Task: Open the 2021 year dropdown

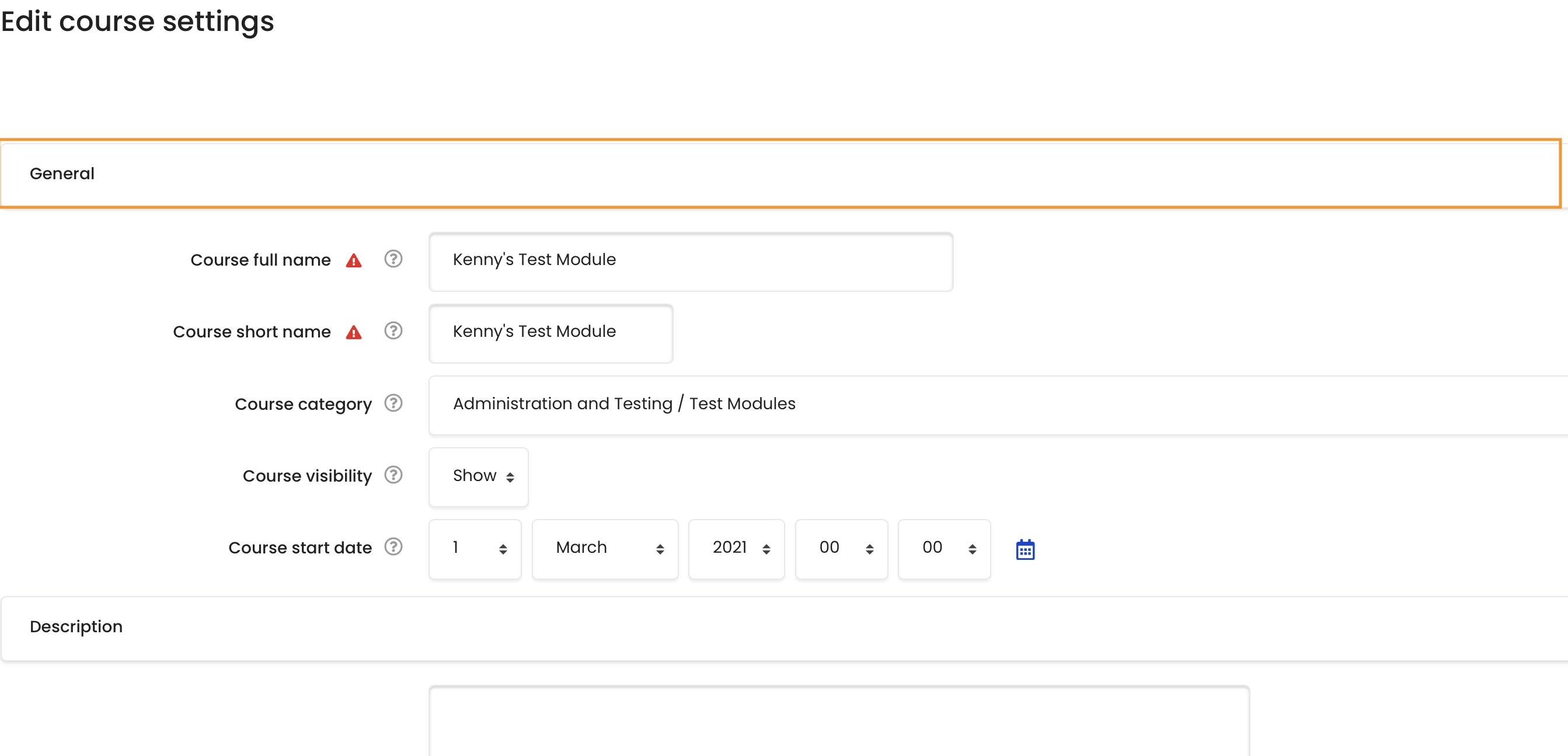Action: click(737, 548)
